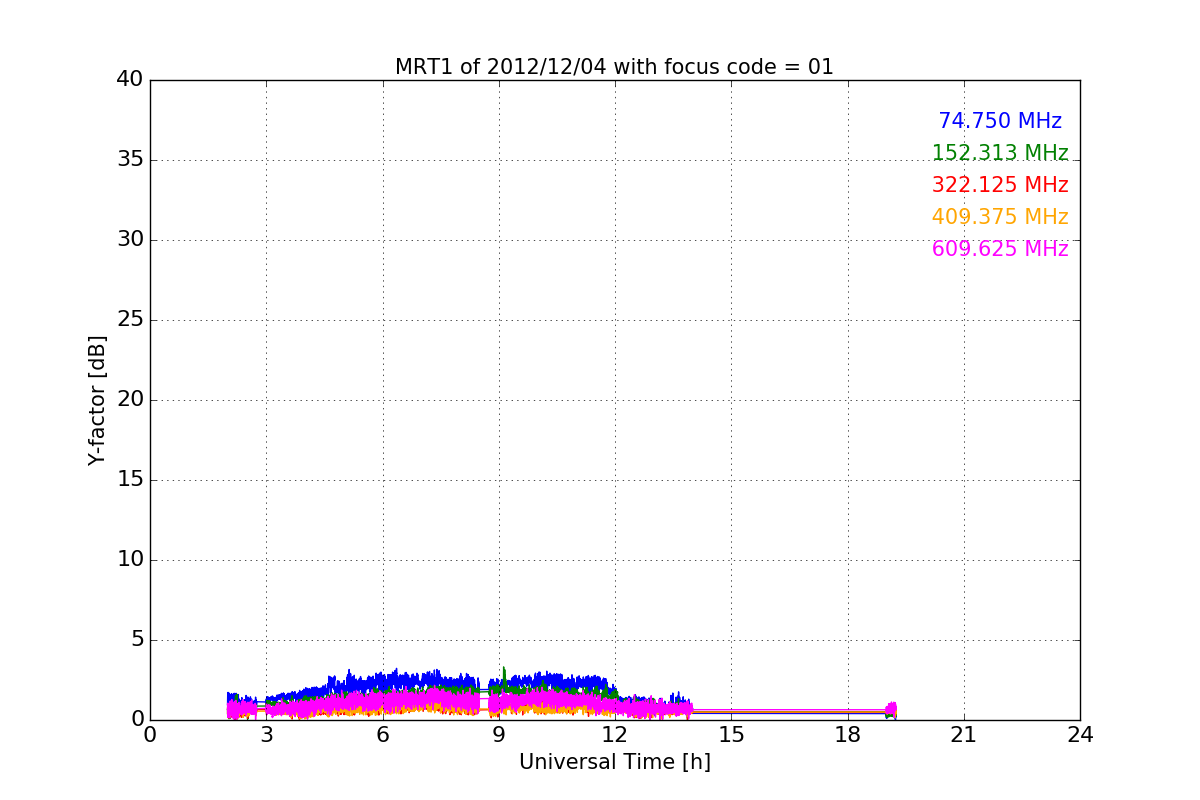Select the 74.750 MHz legend label
This screenshot has height=800, width=1200.
1000,121
